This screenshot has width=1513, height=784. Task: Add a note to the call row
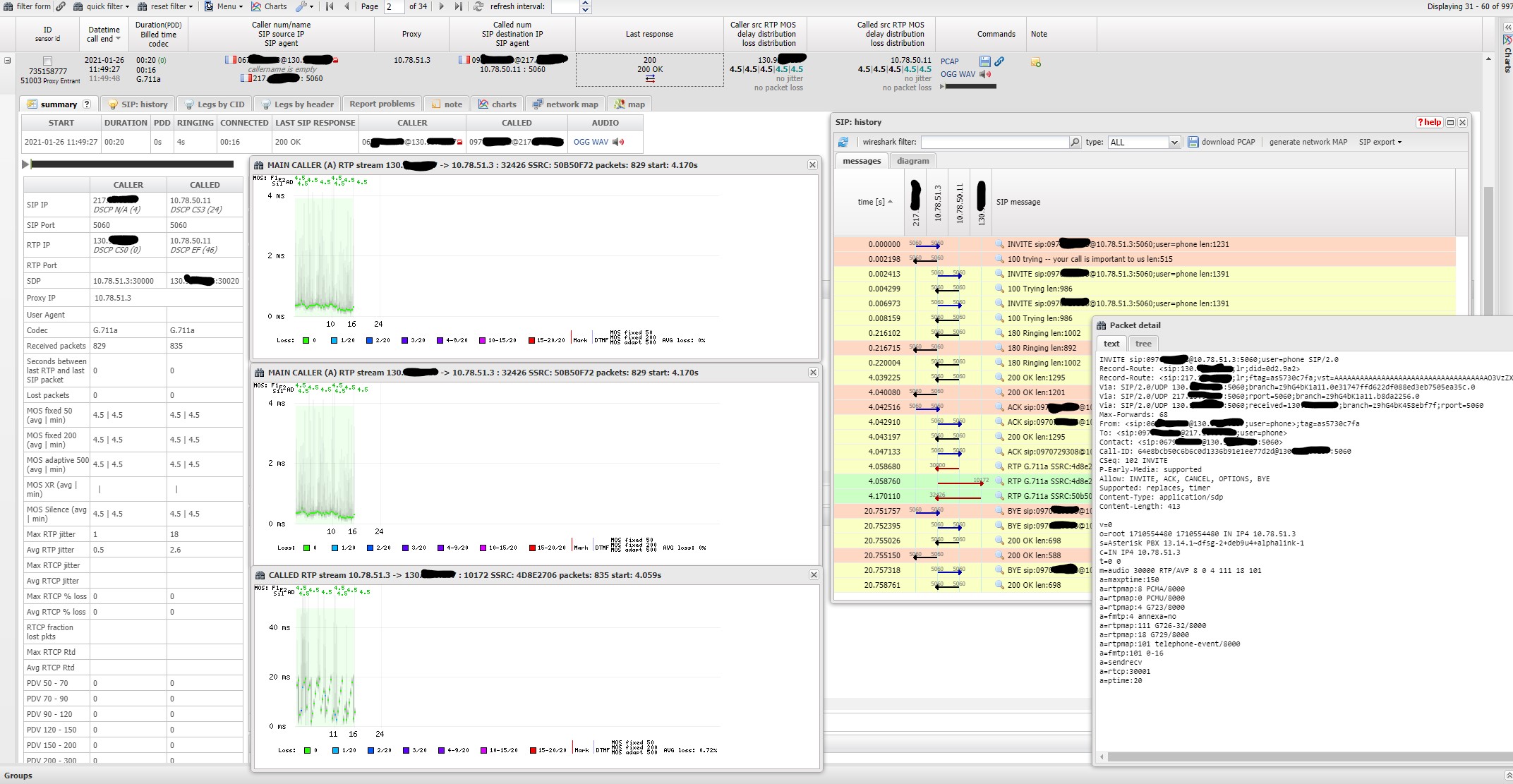(x=1035, y=63)
